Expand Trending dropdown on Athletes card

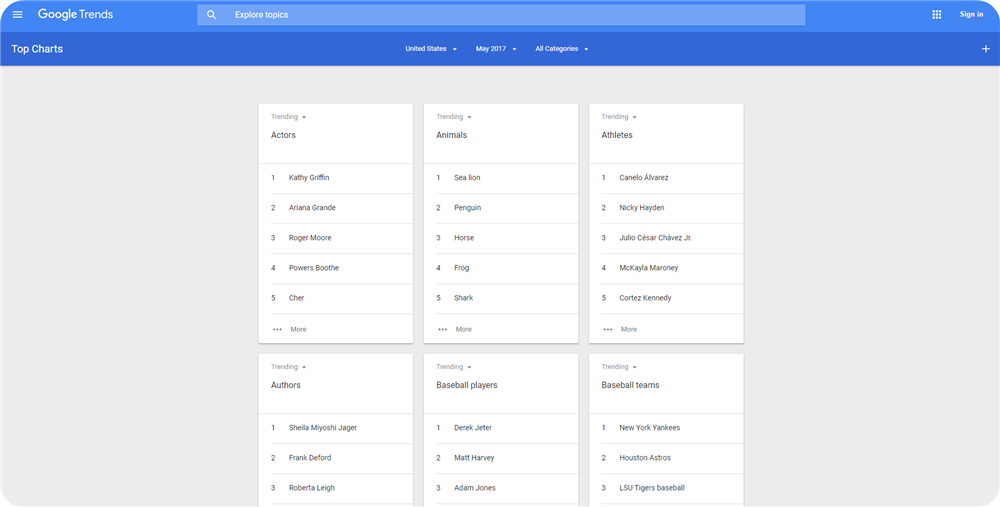point(619,117)
